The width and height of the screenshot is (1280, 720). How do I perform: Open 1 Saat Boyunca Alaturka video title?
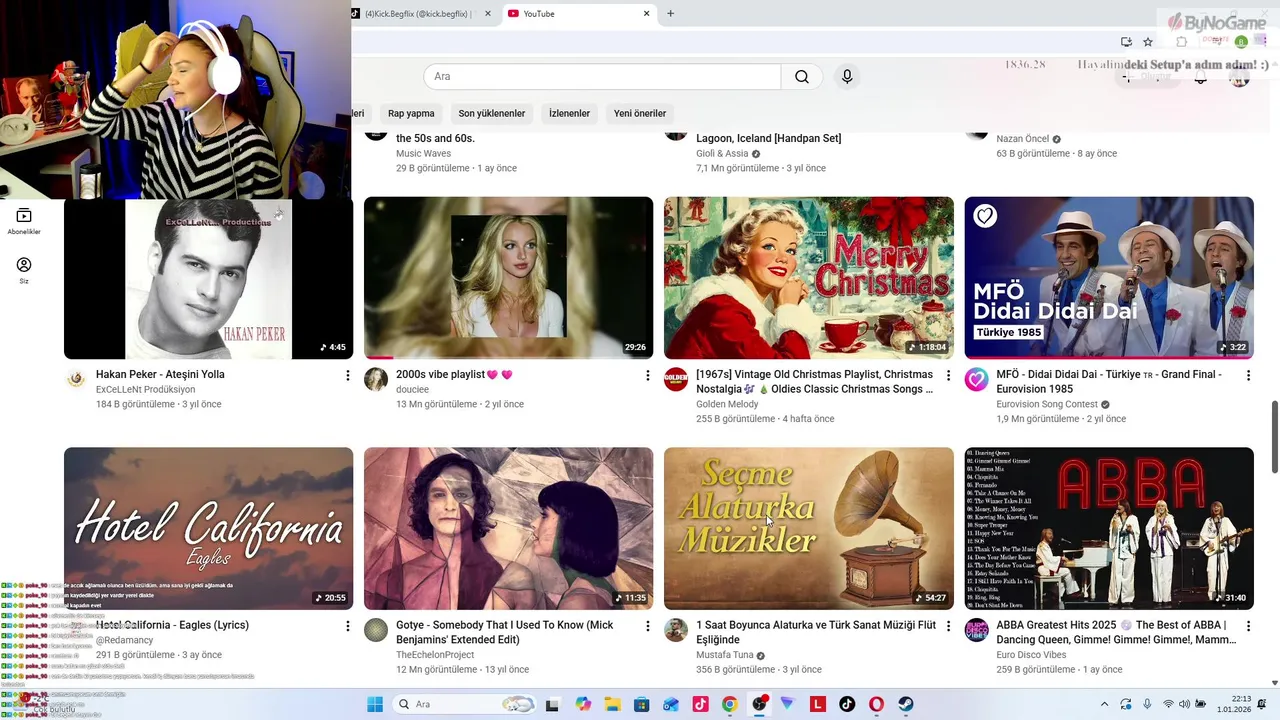tap(816, 632)
